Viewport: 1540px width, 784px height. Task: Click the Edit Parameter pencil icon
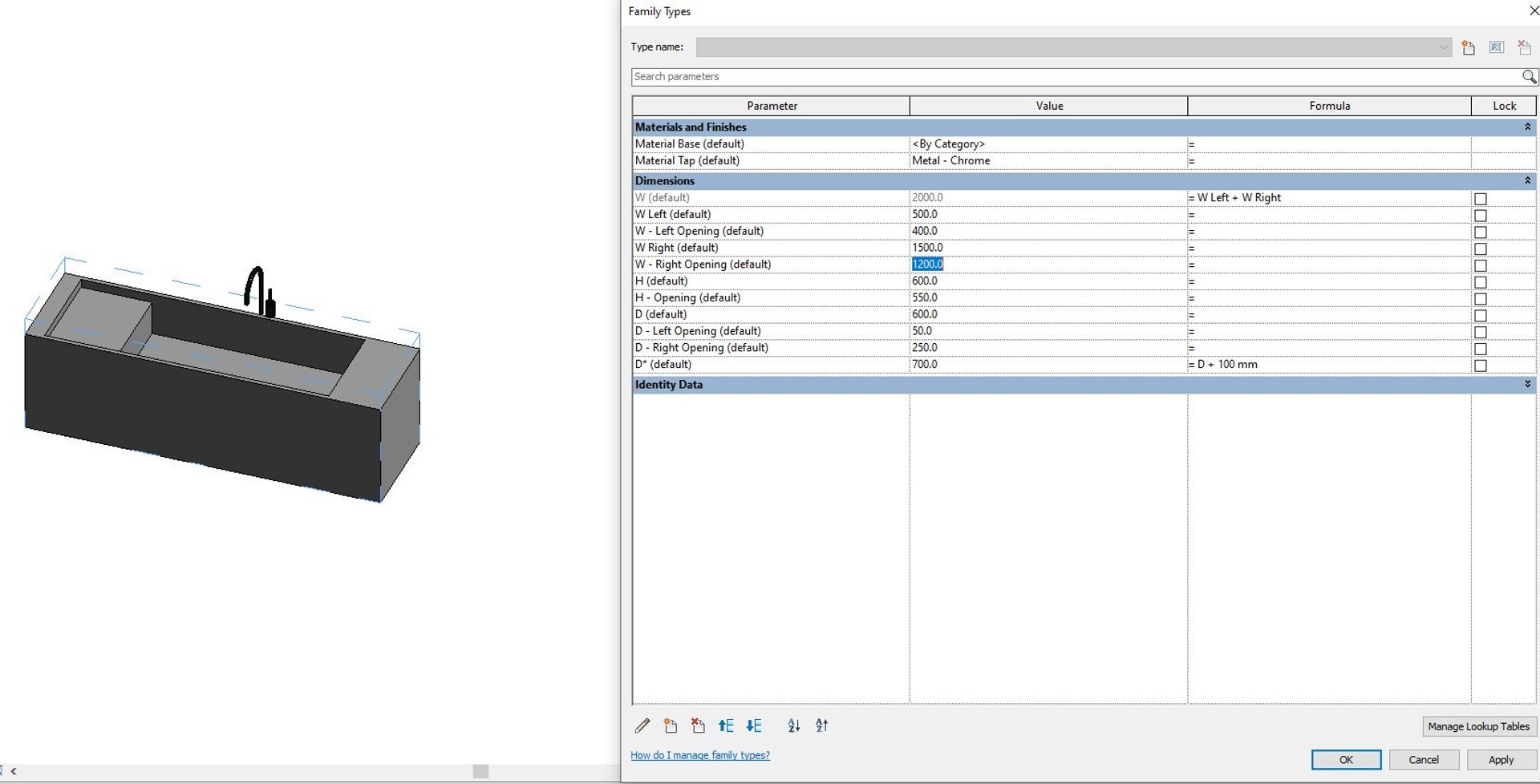click(x=642, y=725)
